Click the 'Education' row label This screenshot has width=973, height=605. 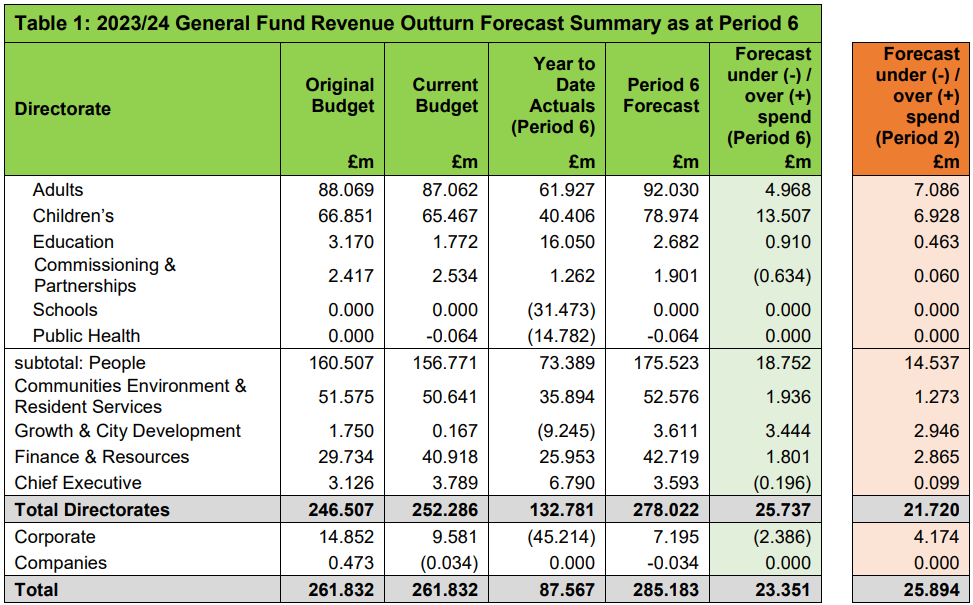coord(73,242)
